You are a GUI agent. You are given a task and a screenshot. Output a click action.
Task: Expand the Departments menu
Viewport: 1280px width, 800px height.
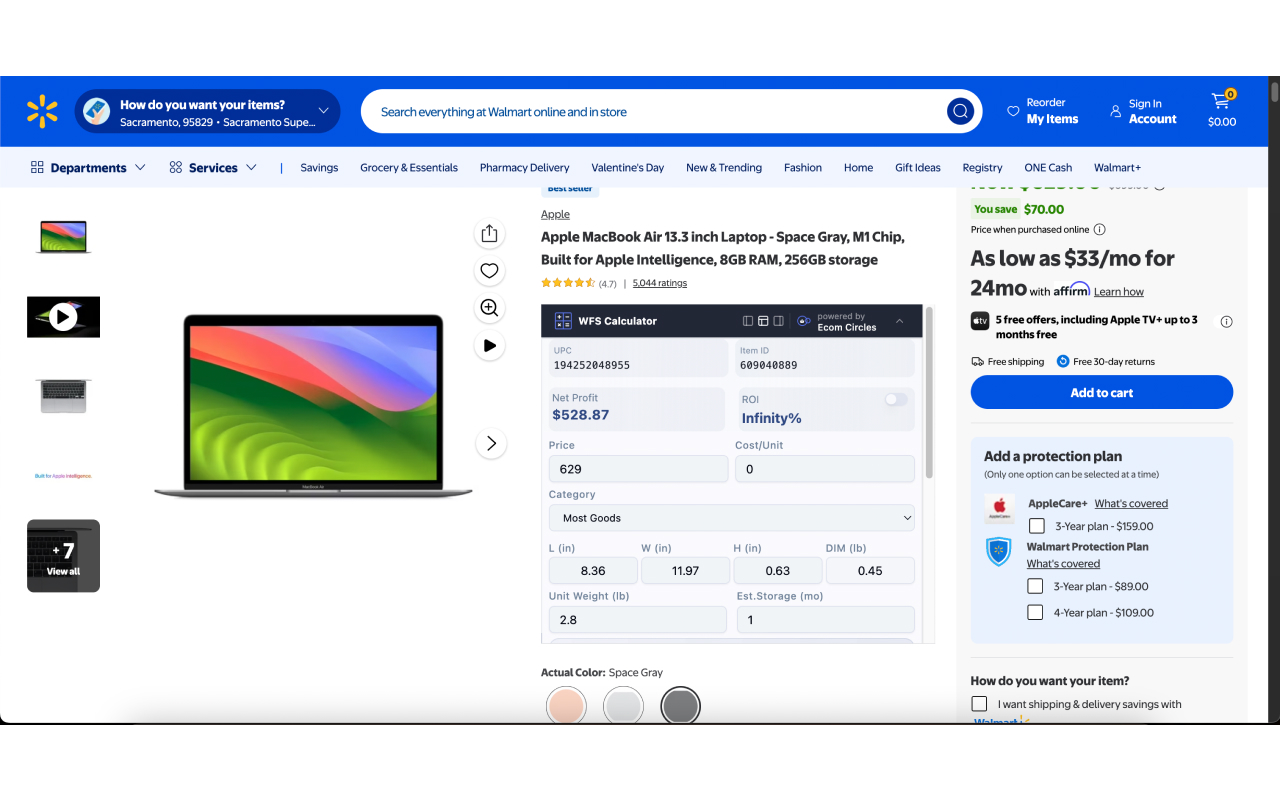point(87,167)
